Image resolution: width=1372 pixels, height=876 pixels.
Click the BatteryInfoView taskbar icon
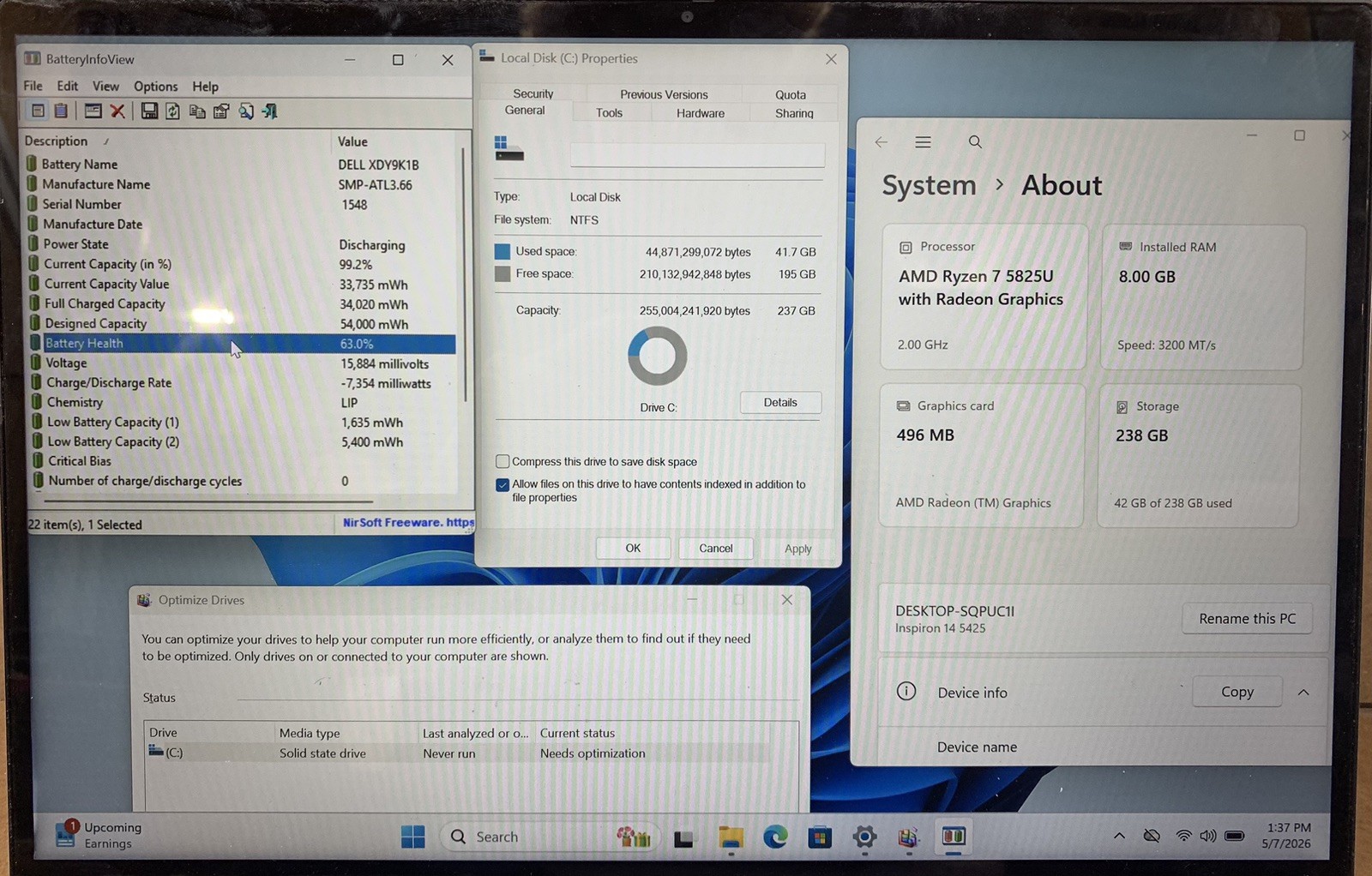[954, 836]
